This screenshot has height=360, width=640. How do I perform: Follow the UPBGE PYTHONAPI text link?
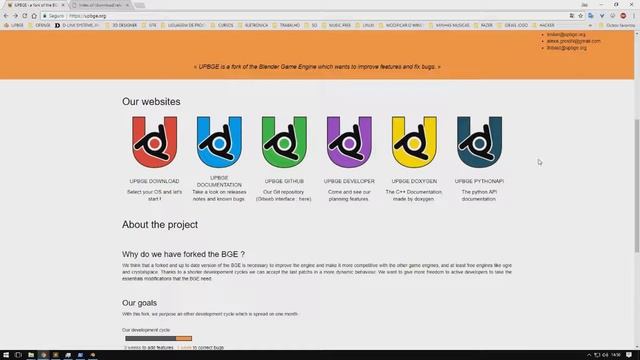click(x=479, y=181)
